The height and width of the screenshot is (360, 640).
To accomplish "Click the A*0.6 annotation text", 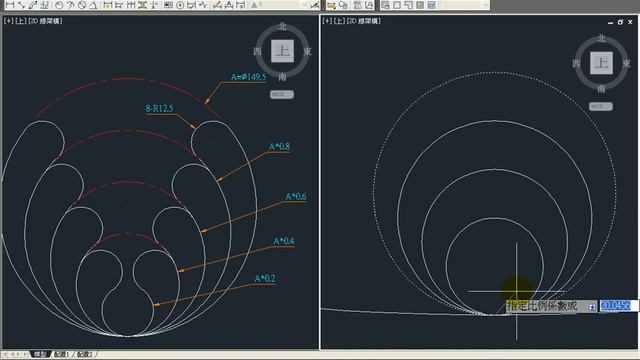I will point(296,197).
